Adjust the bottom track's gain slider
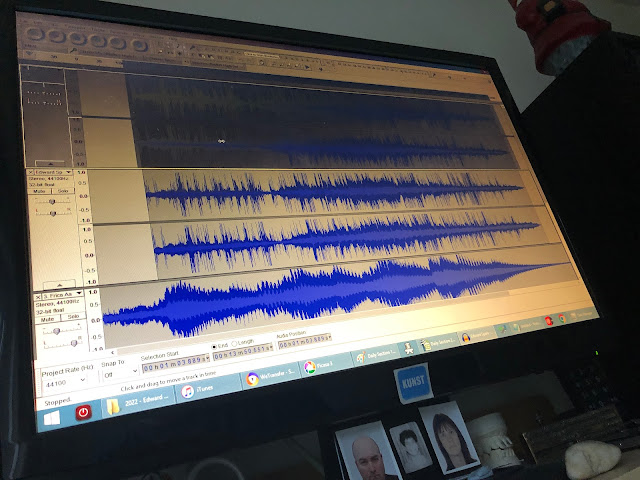640x480 pixels. (x=56, y=331)
